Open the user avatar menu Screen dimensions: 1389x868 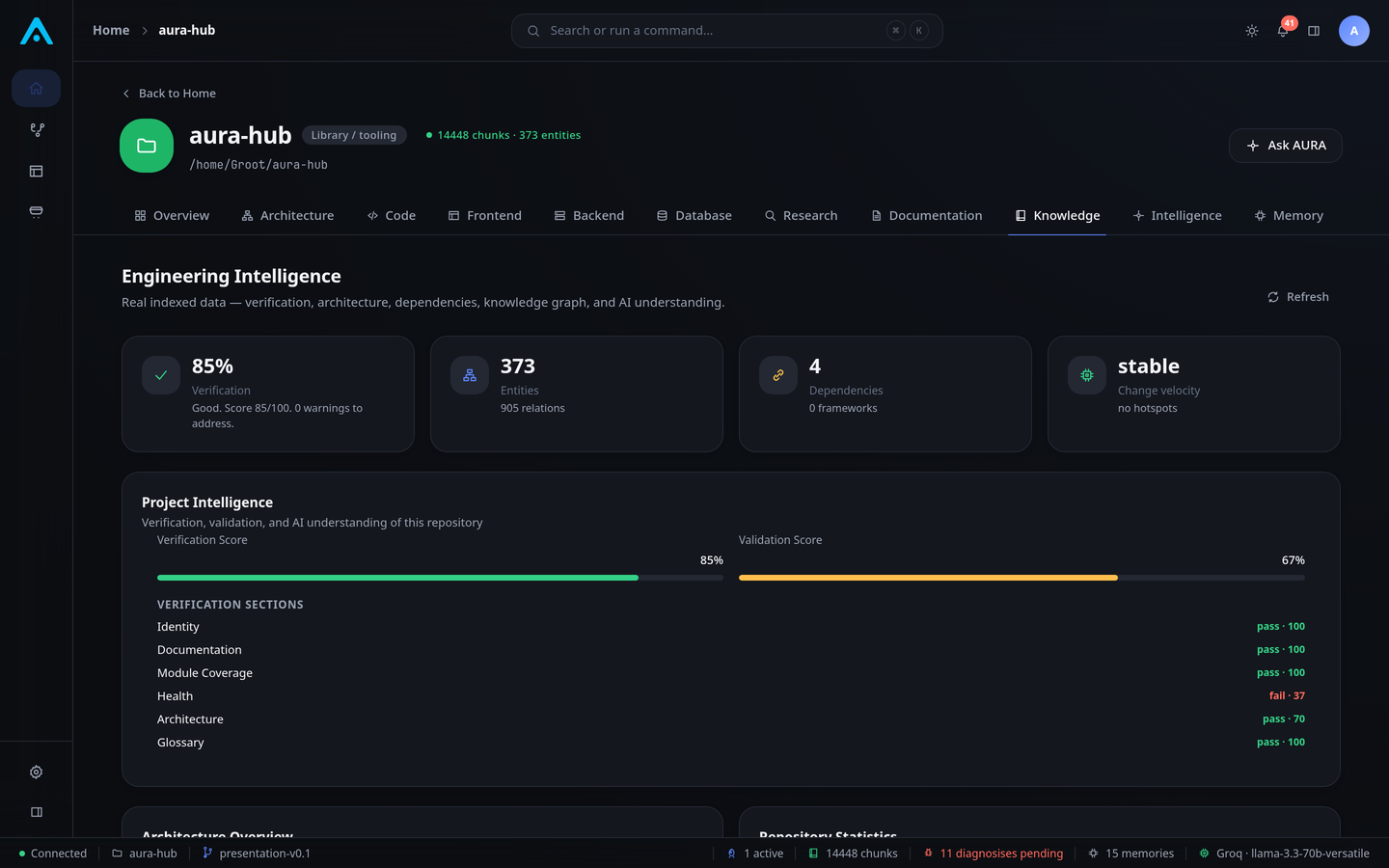(x=1354, y=31)
